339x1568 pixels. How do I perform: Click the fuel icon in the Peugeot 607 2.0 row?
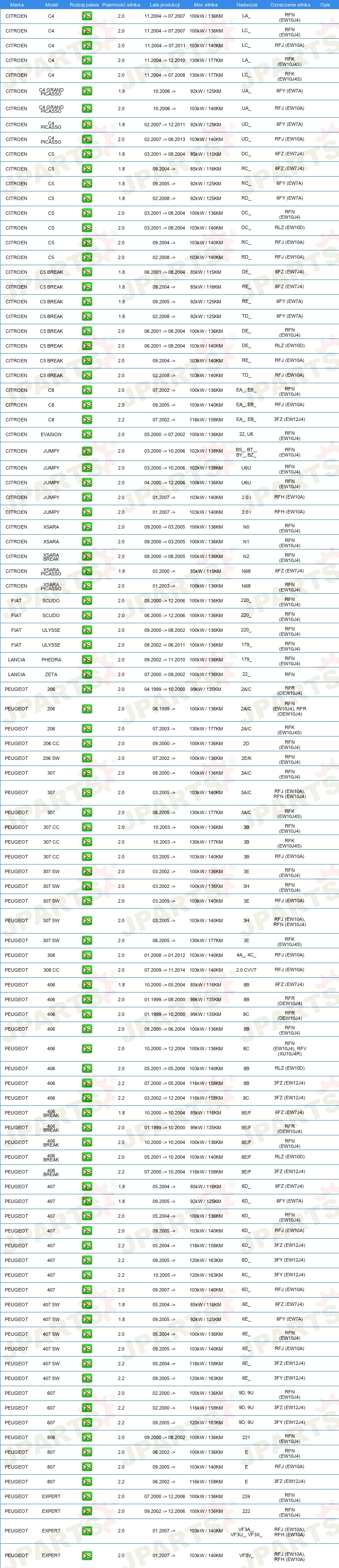[87, 1393]
